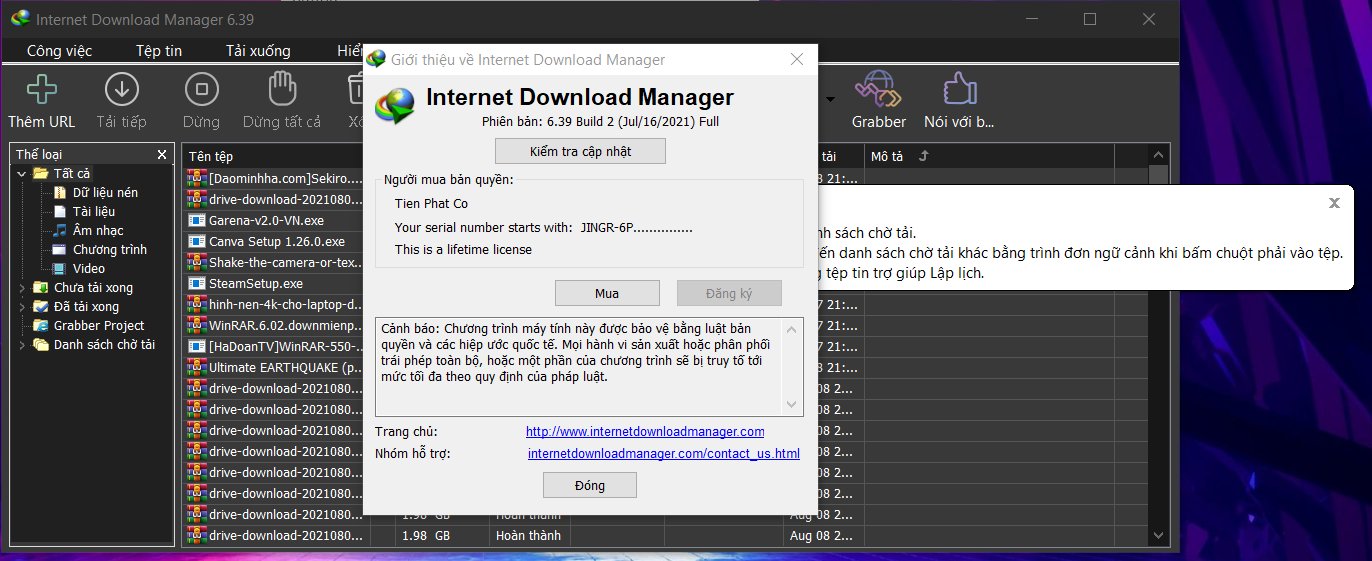Click the Kiểm tra cập nhật button
Image resolution: width=1372 pixels, height=561 pixels.
[580, 151]
